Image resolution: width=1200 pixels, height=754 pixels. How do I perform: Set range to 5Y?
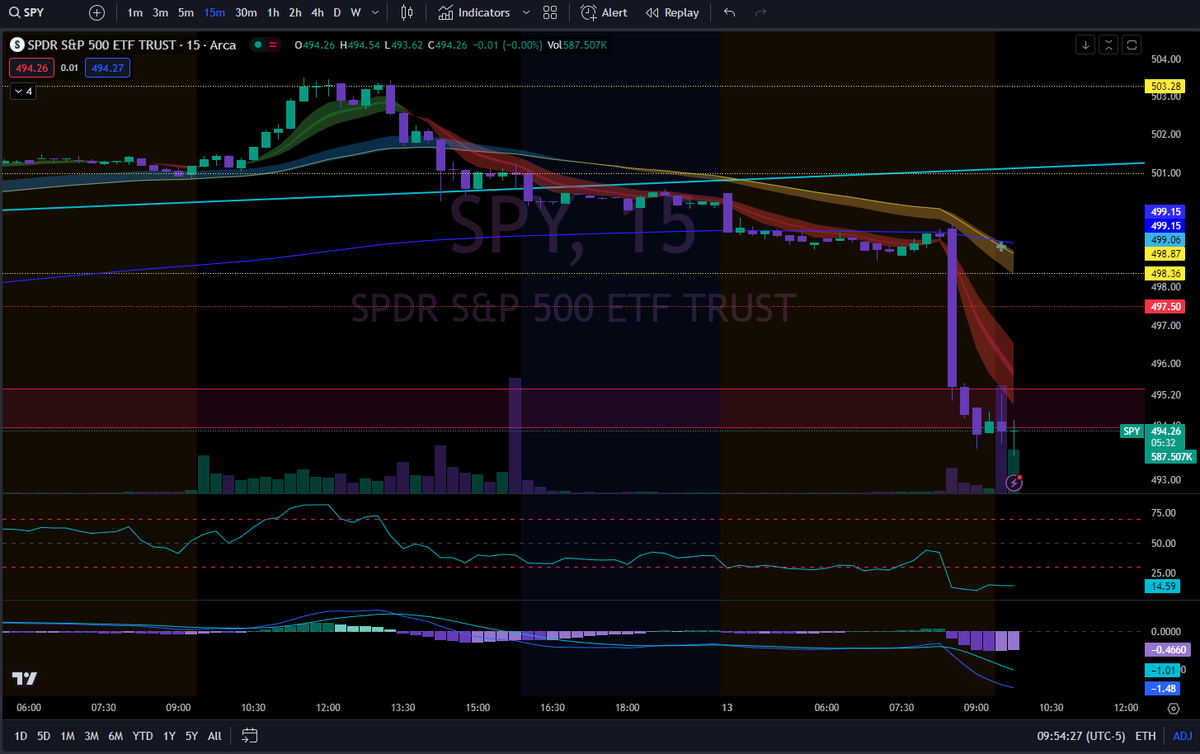(x=191, y=736)
